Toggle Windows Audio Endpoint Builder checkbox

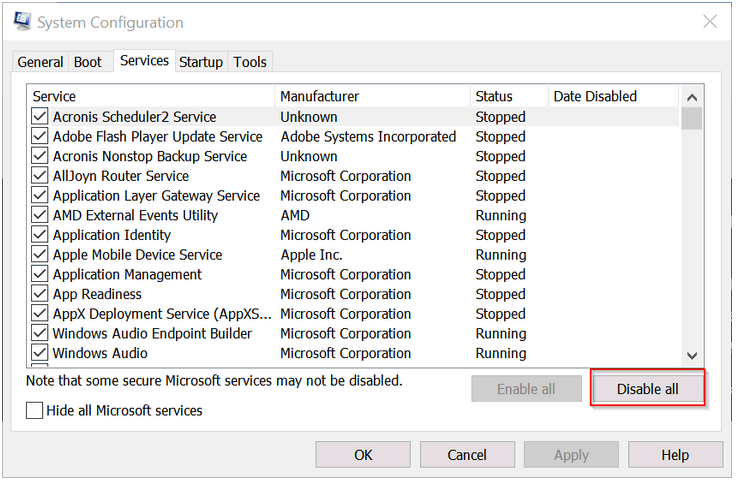click(x=39, y=333)
